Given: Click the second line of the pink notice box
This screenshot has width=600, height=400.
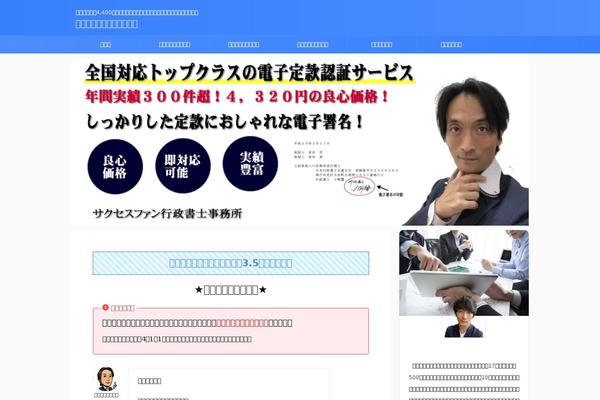Looking at the screenshot, I should pos(177,339).
